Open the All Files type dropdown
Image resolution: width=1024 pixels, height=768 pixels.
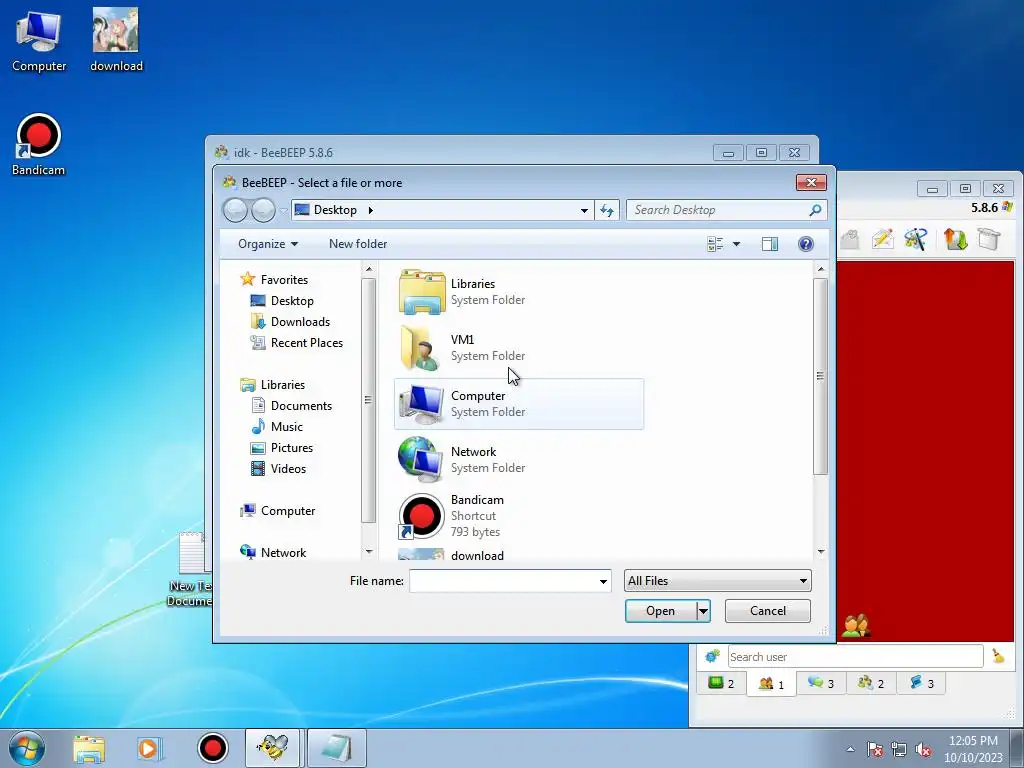click(718, 581)
